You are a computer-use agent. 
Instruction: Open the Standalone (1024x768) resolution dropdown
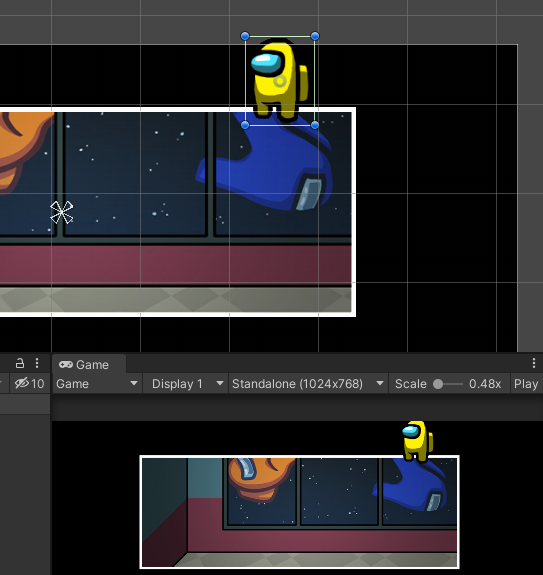pyautogui.click(x=308, y=384)
